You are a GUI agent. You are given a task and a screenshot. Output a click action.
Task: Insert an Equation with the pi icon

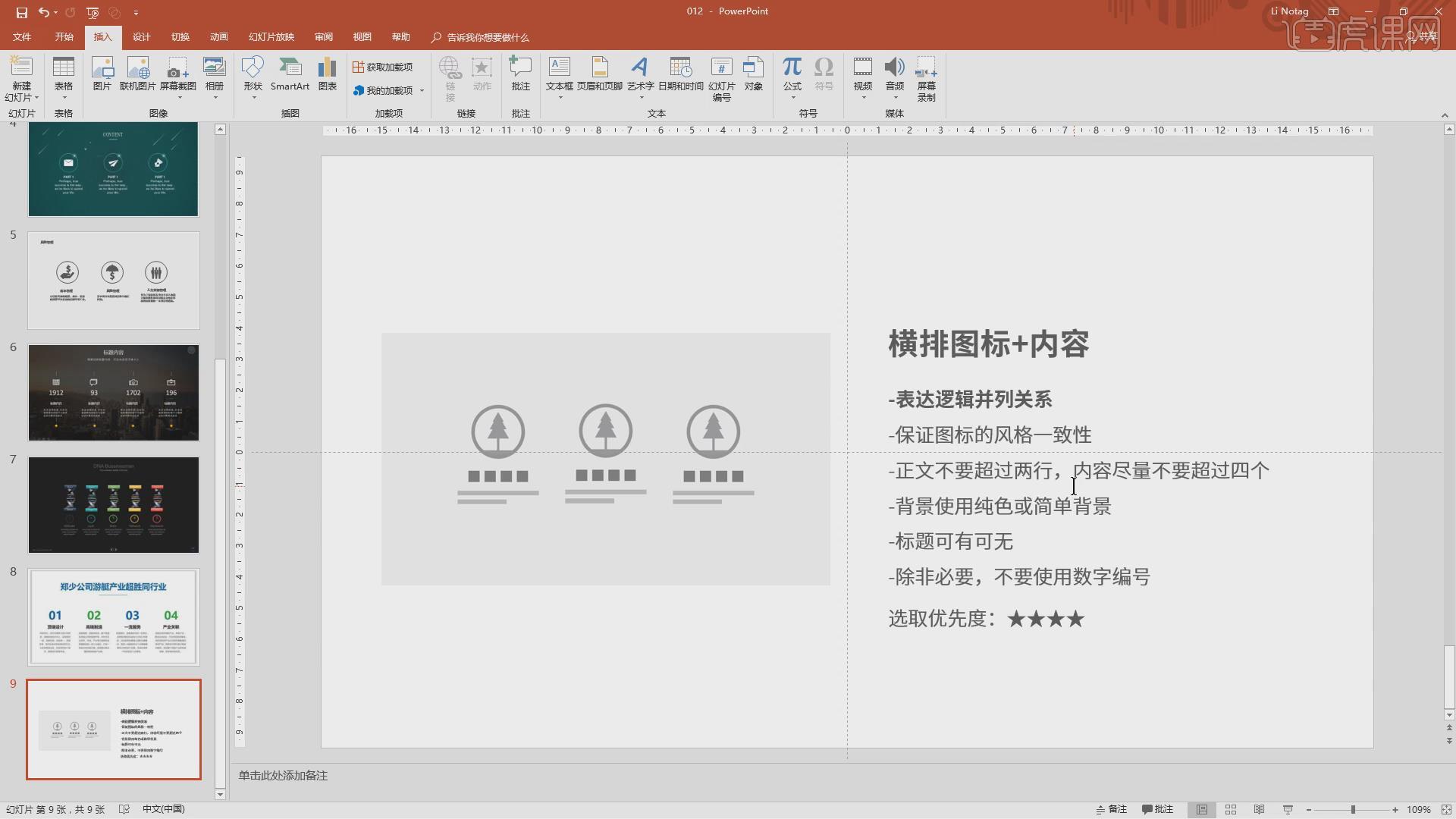(792, 67)
